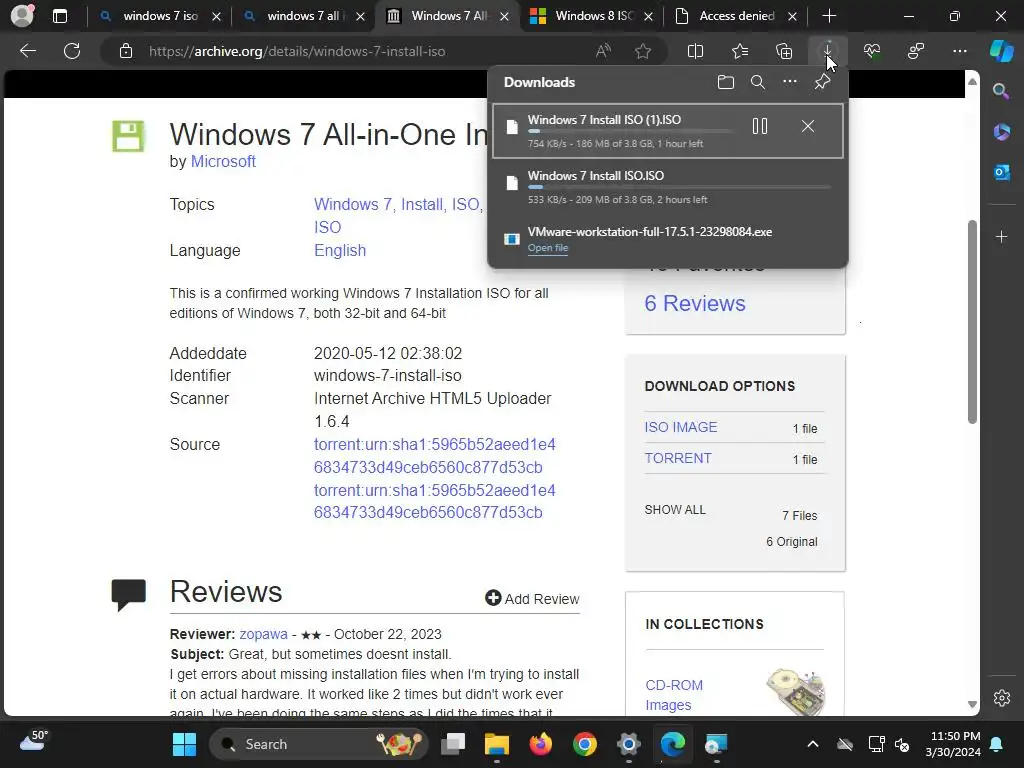
Task: Activate Read Aloud icon
Action: coord(603,51)
